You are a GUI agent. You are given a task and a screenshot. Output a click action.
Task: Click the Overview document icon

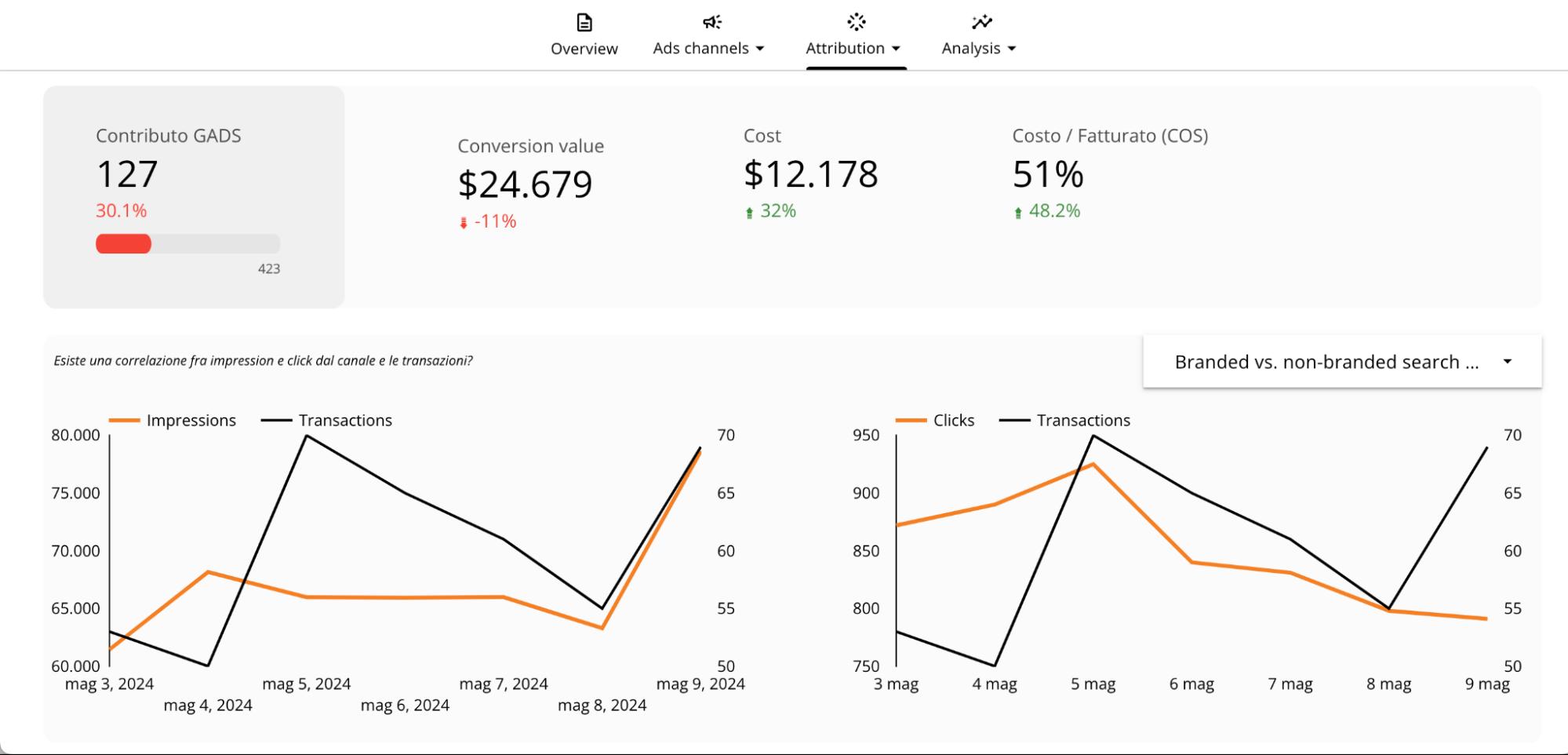584,22
